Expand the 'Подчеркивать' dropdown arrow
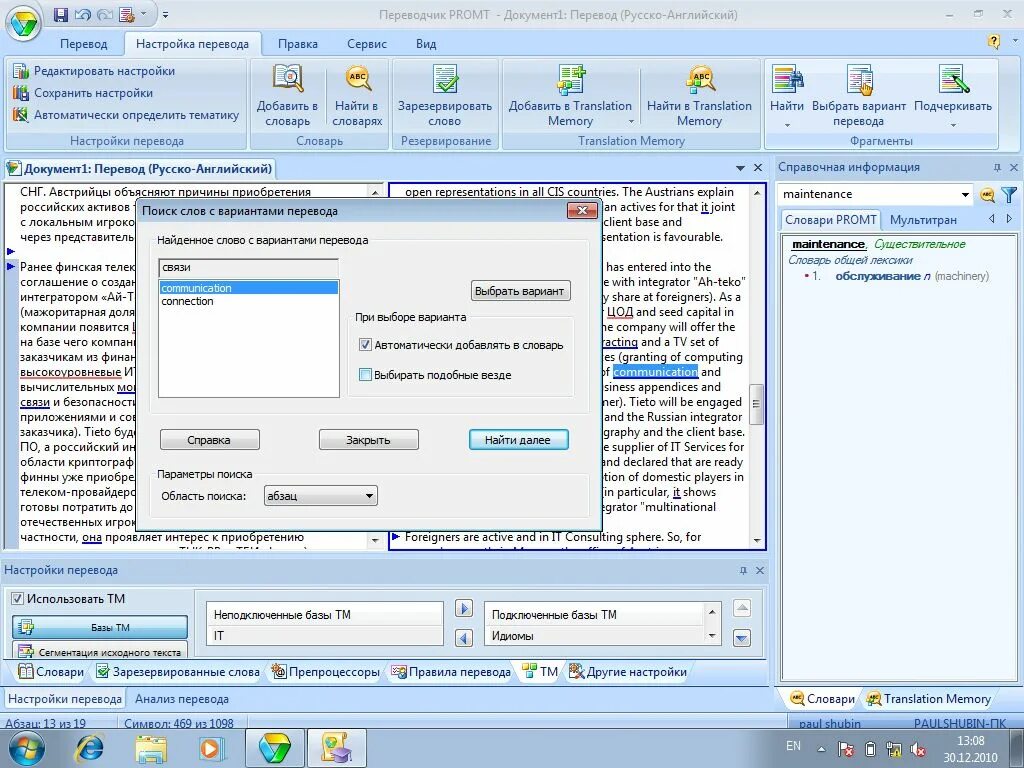1024x768 pixels. 953,125
